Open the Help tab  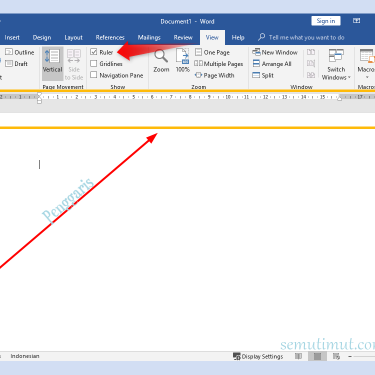(238, 38)
